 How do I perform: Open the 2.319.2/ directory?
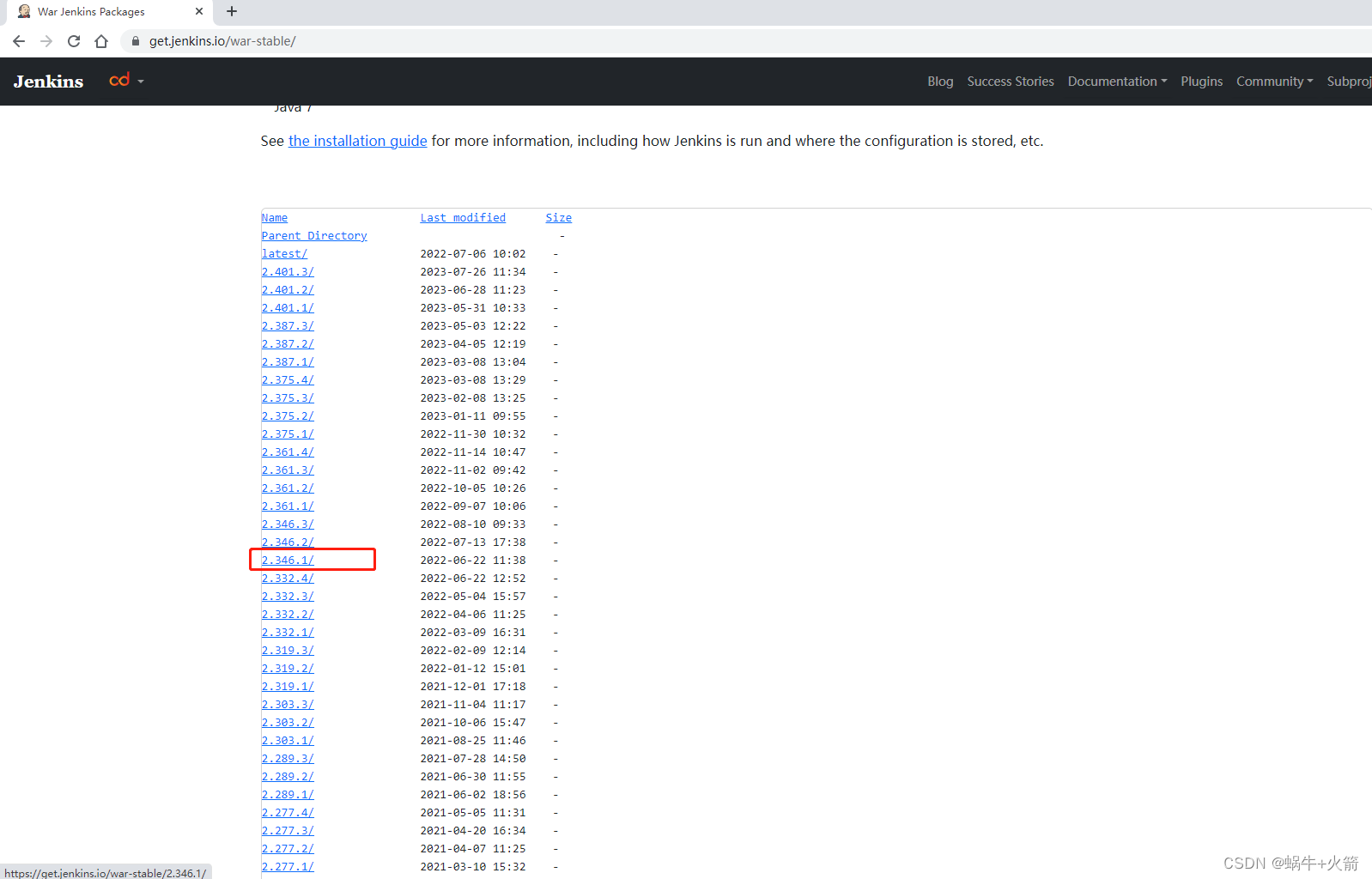[288, 669]
